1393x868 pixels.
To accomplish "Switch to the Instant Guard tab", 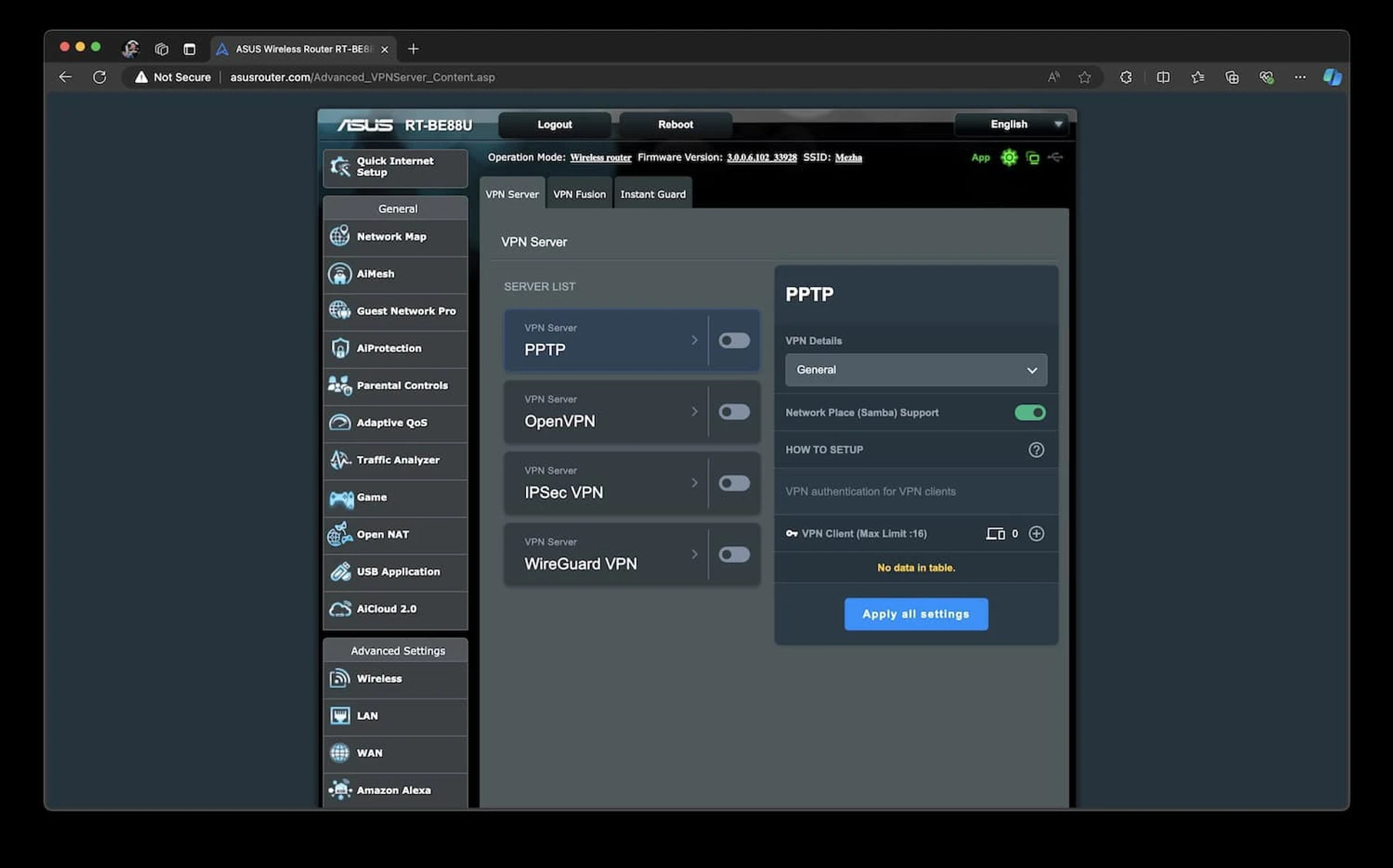I will (653, 194).
